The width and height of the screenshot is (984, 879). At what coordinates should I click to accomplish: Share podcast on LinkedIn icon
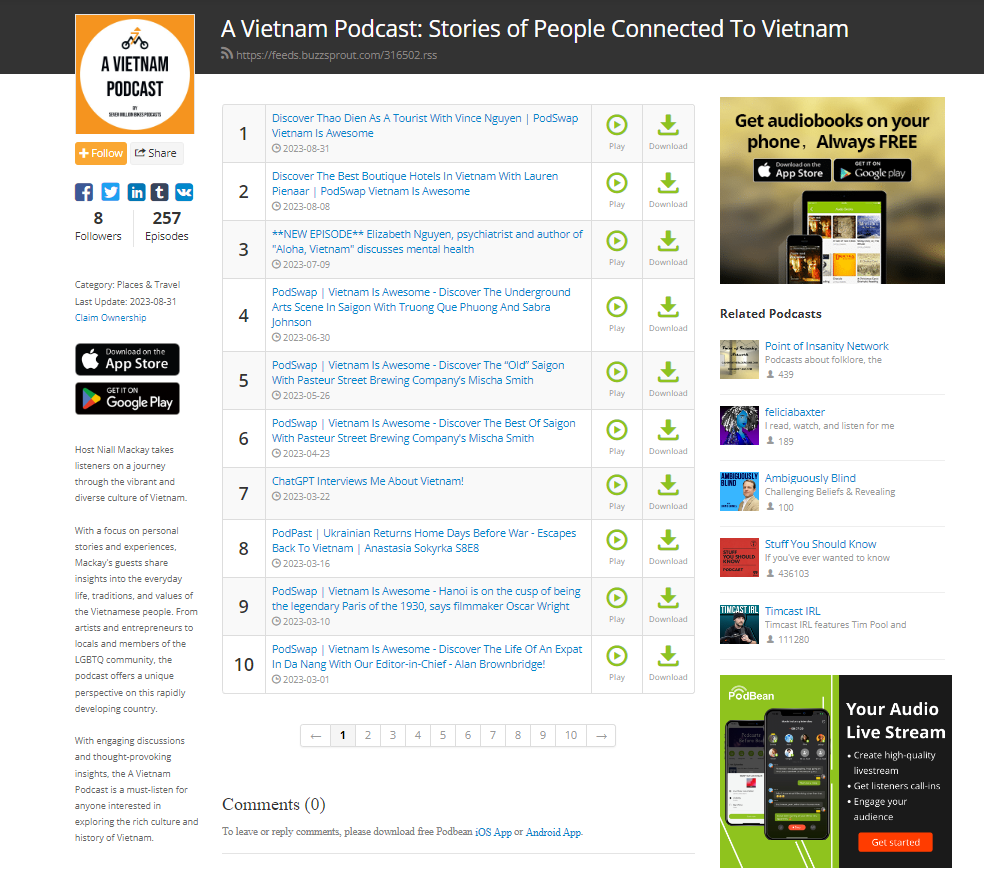(x=136, y=192)
